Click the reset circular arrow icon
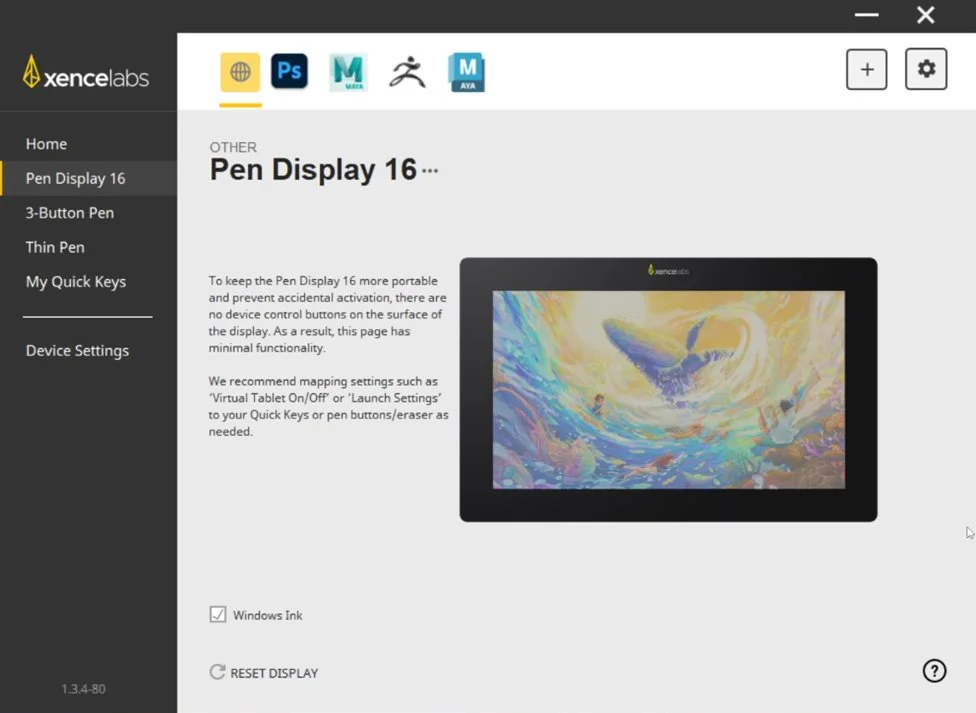This screenshot has width=976, height=713. [217, 672]
